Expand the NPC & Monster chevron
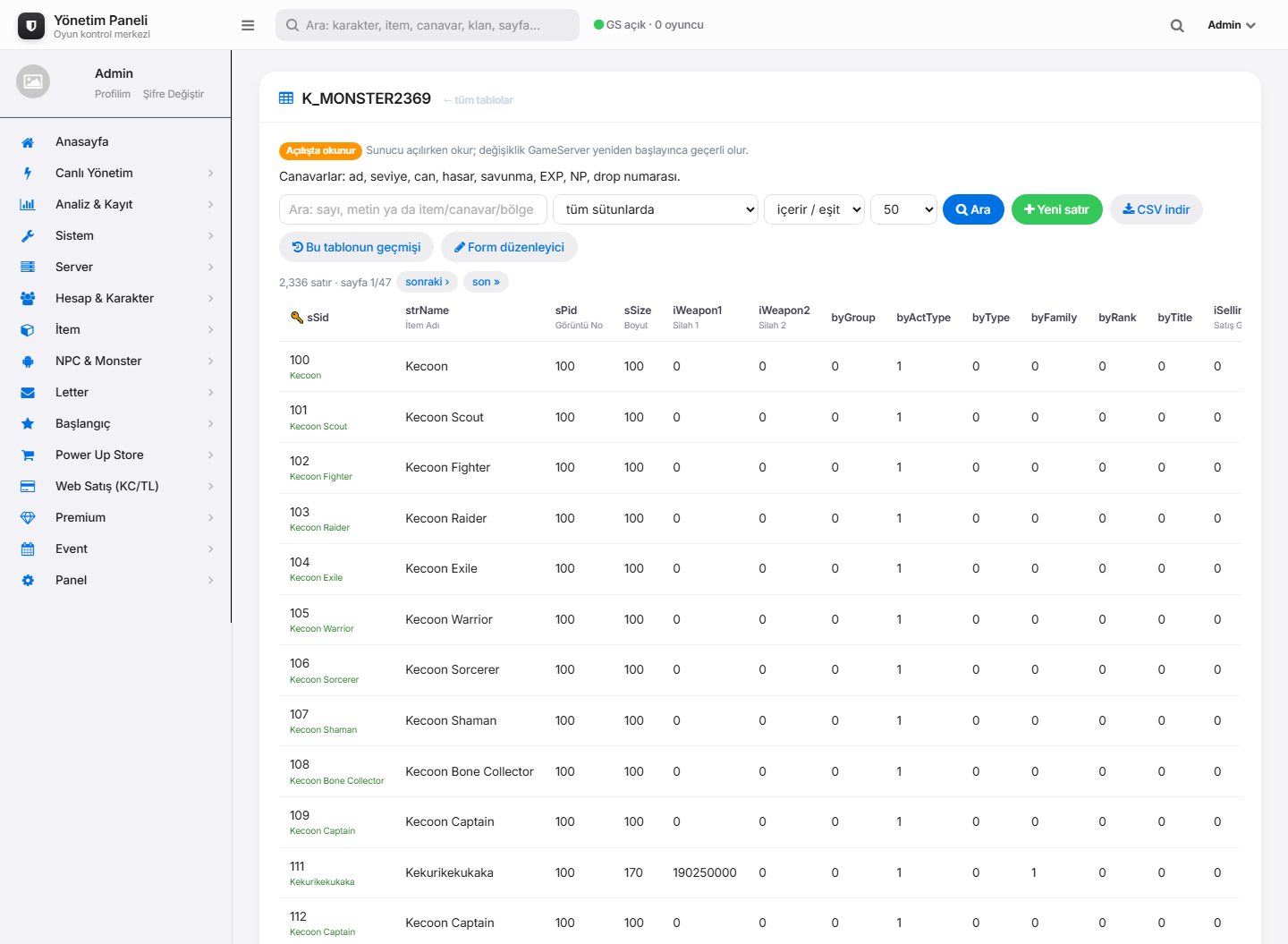Viewport: 1288px width, 944px height. point(211,361)
